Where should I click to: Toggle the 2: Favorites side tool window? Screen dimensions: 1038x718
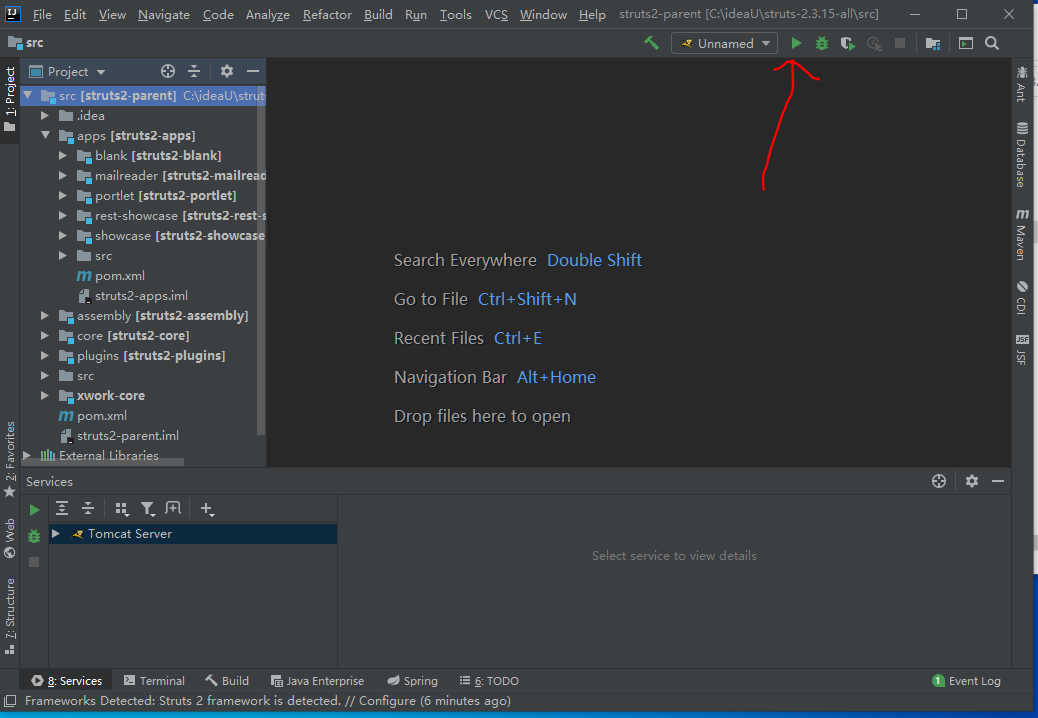(x=10, y=459)
